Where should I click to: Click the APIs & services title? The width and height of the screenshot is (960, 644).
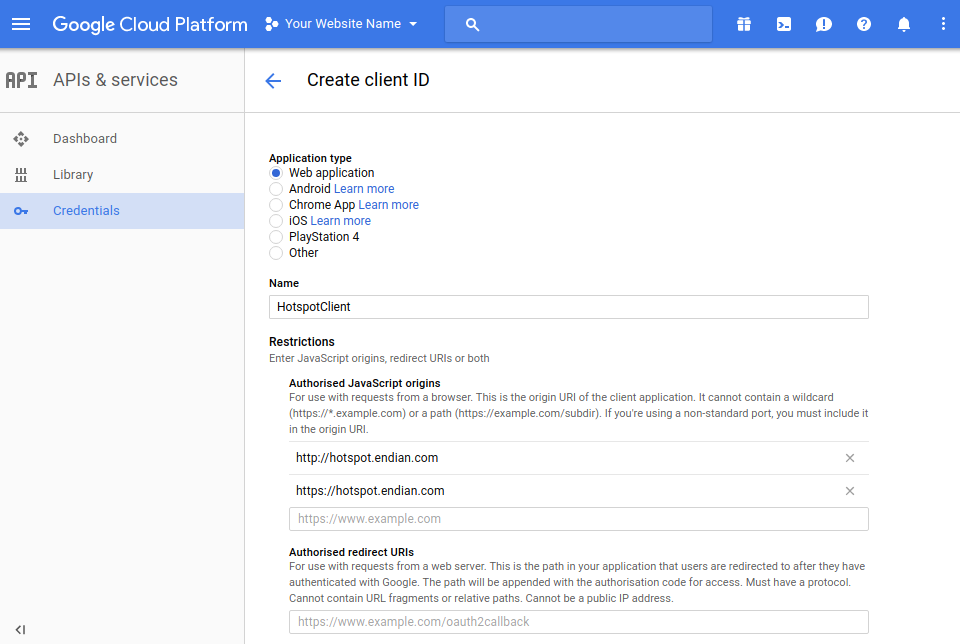pos(115,80)
